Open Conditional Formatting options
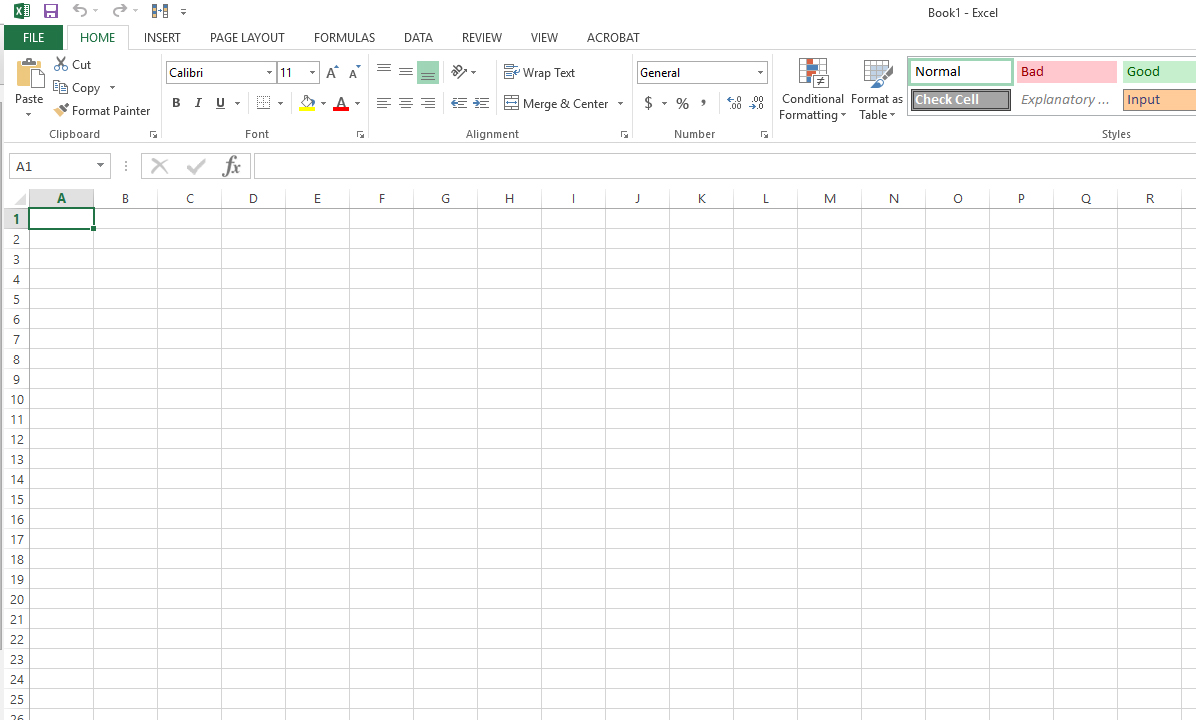This screenshot has width=1196, height=720. (x=812, y=90)
